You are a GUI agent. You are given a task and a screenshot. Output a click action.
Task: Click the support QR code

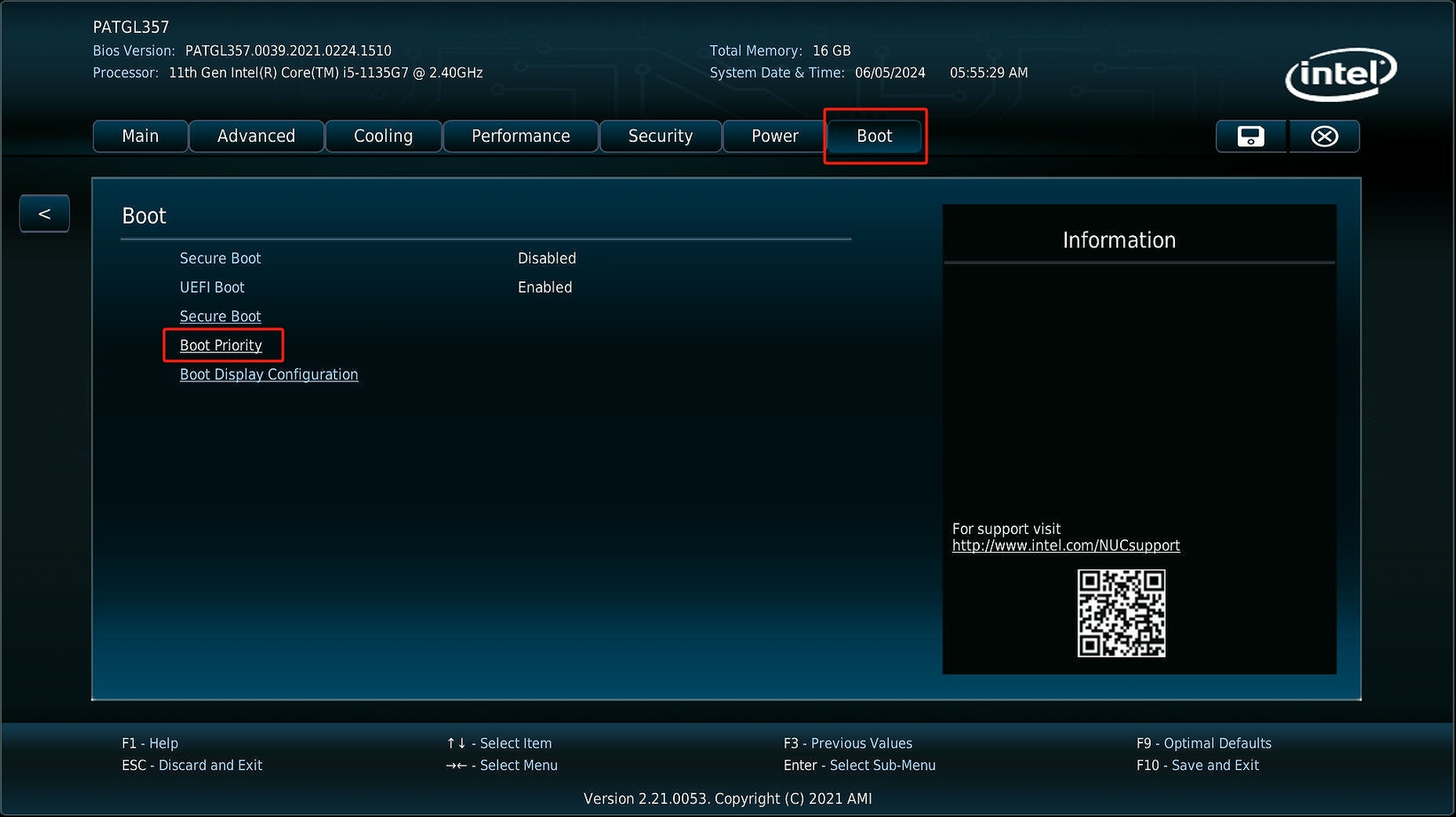point(1122,613)
